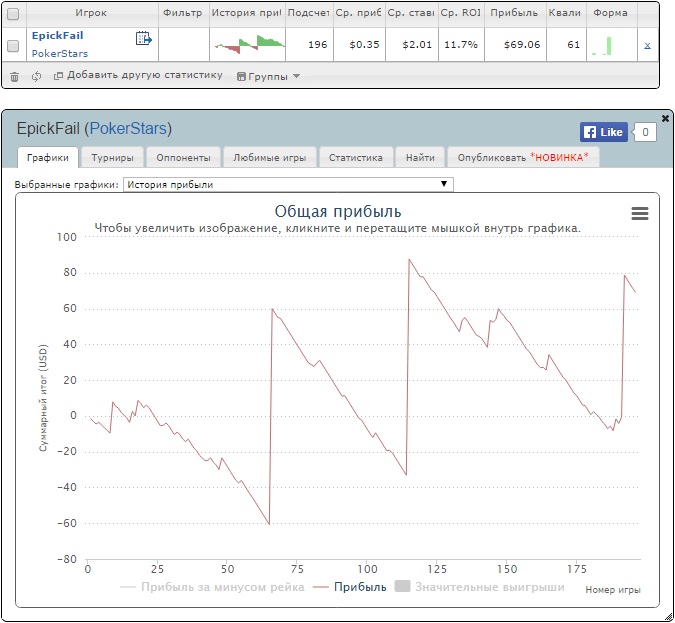This screenshot has height=623, width=675.
Task: Sort by the Форма column header
Action: coord(610,13)
